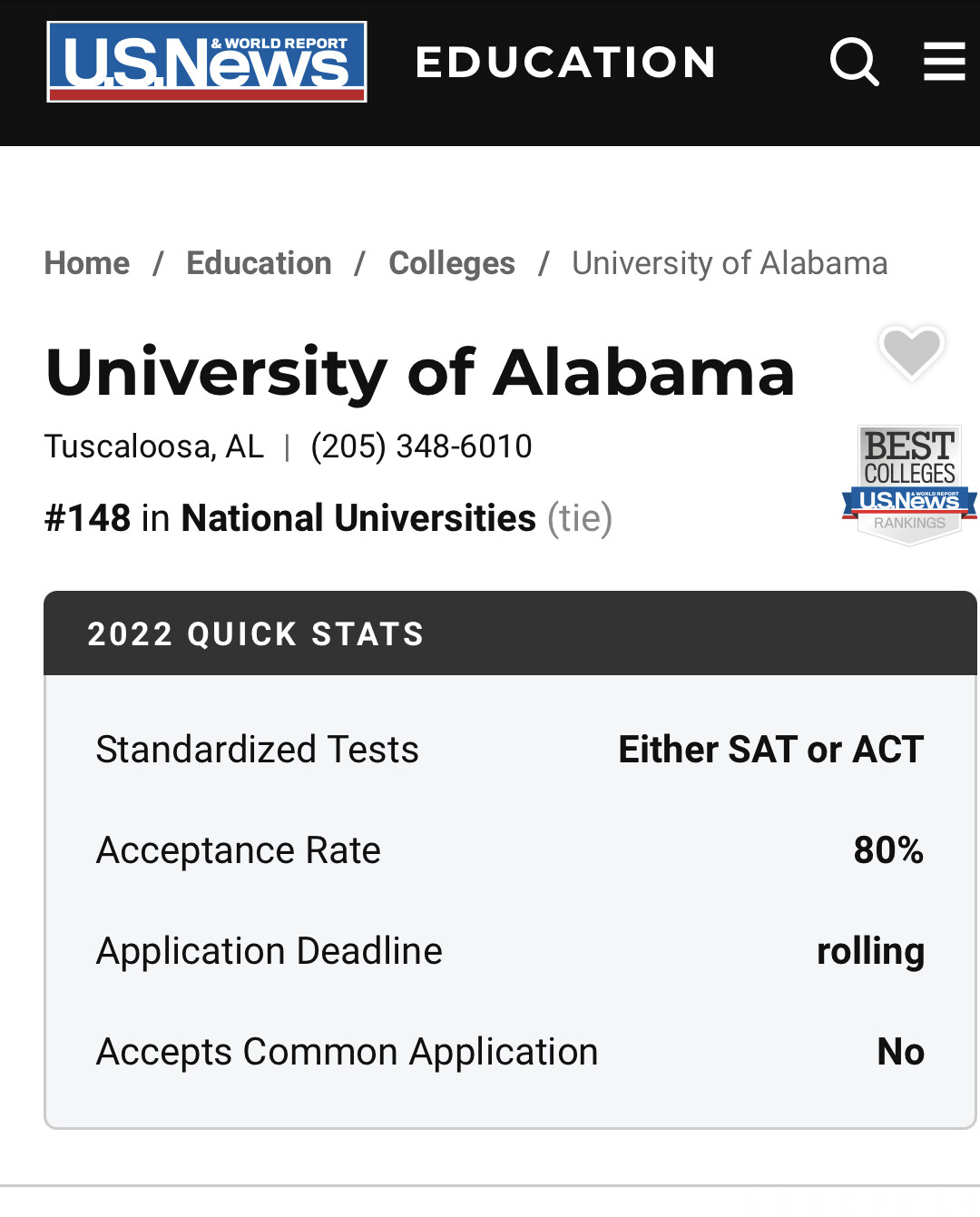The height and width of the screenshot is (1217, 980).
Task: Open the National Universities ranking link
Action: 358,518
